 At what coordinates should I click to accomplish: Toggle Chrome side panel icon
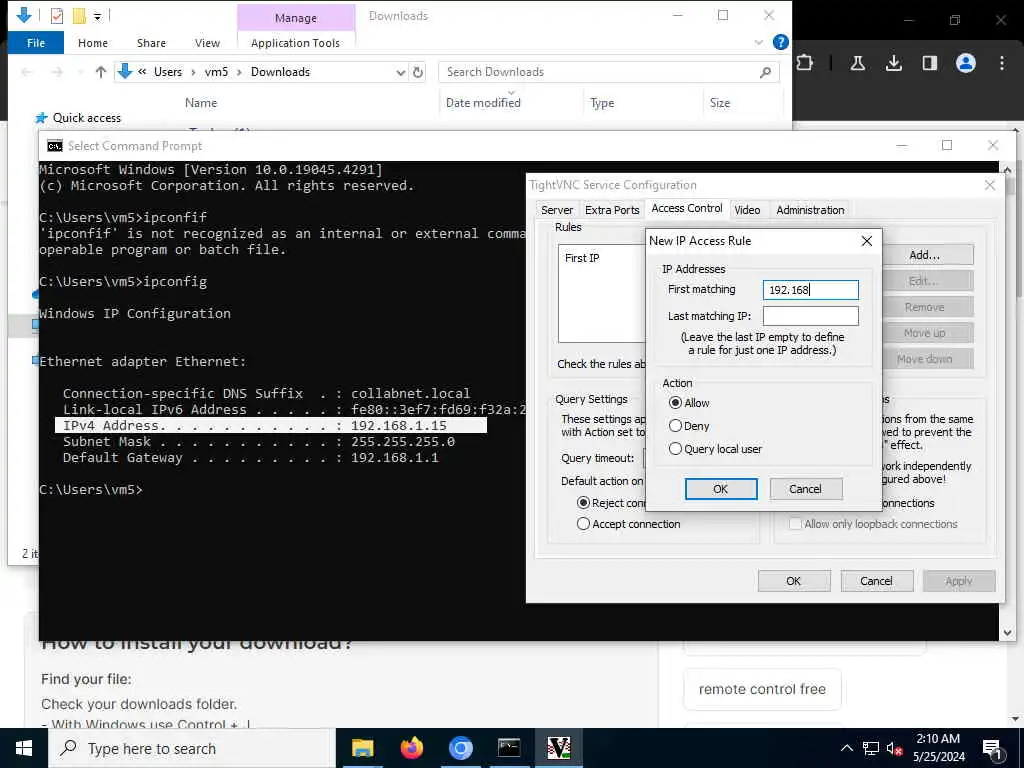[929, 63]
